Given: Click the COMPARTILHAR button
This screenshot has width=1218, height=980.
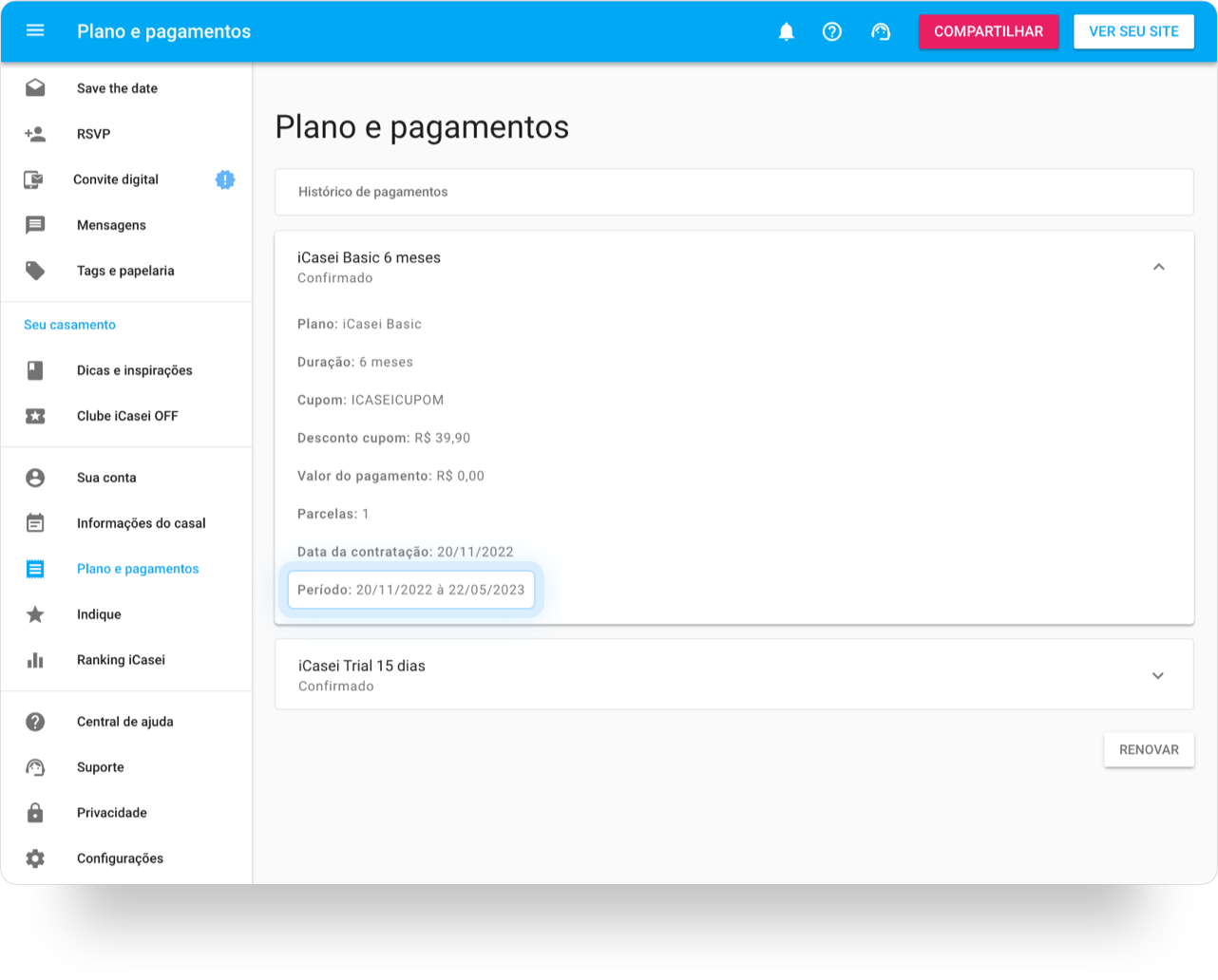Looking at the screenshot, I should point(989,31).
